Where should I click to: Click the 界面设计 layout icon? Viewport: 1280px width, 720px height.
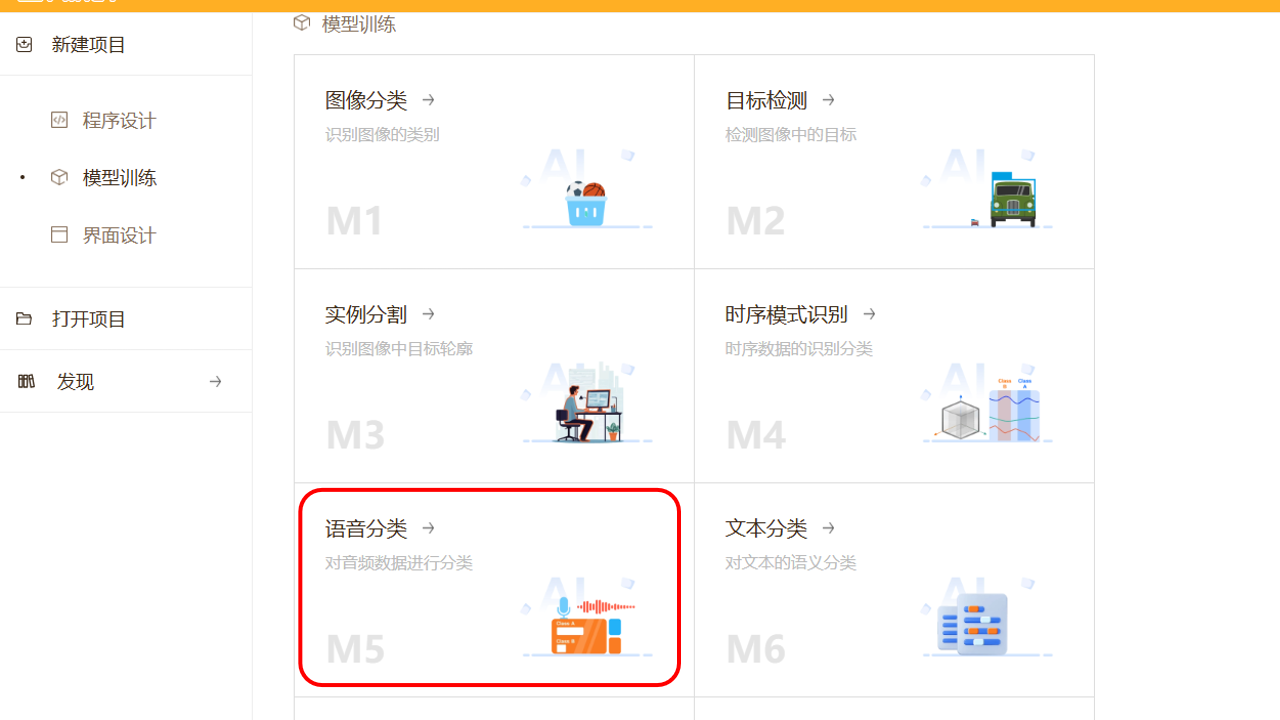[60, 234]
